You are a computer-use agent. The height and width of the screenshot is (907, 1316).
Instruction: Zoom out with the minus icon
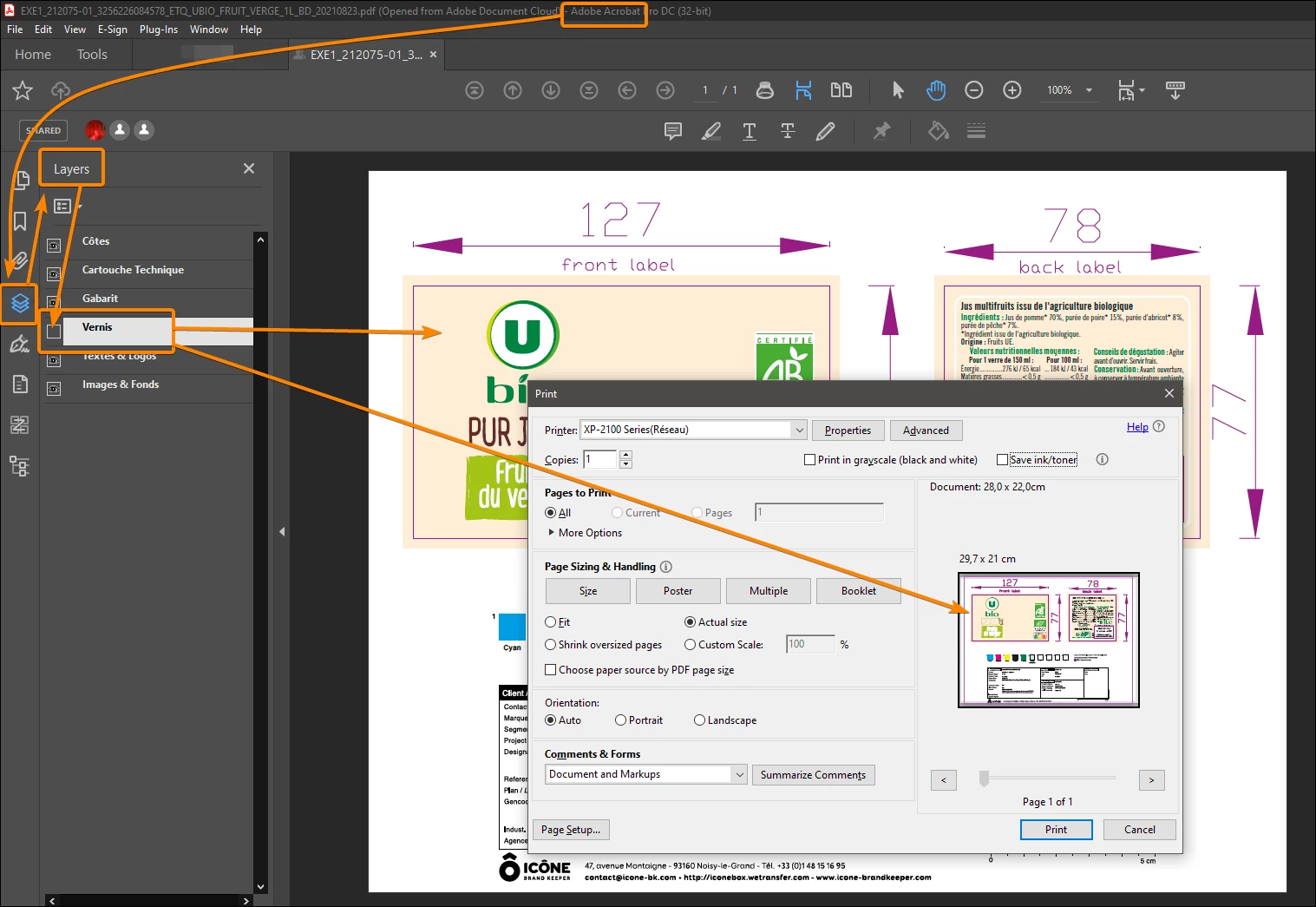tap(974, 90)
